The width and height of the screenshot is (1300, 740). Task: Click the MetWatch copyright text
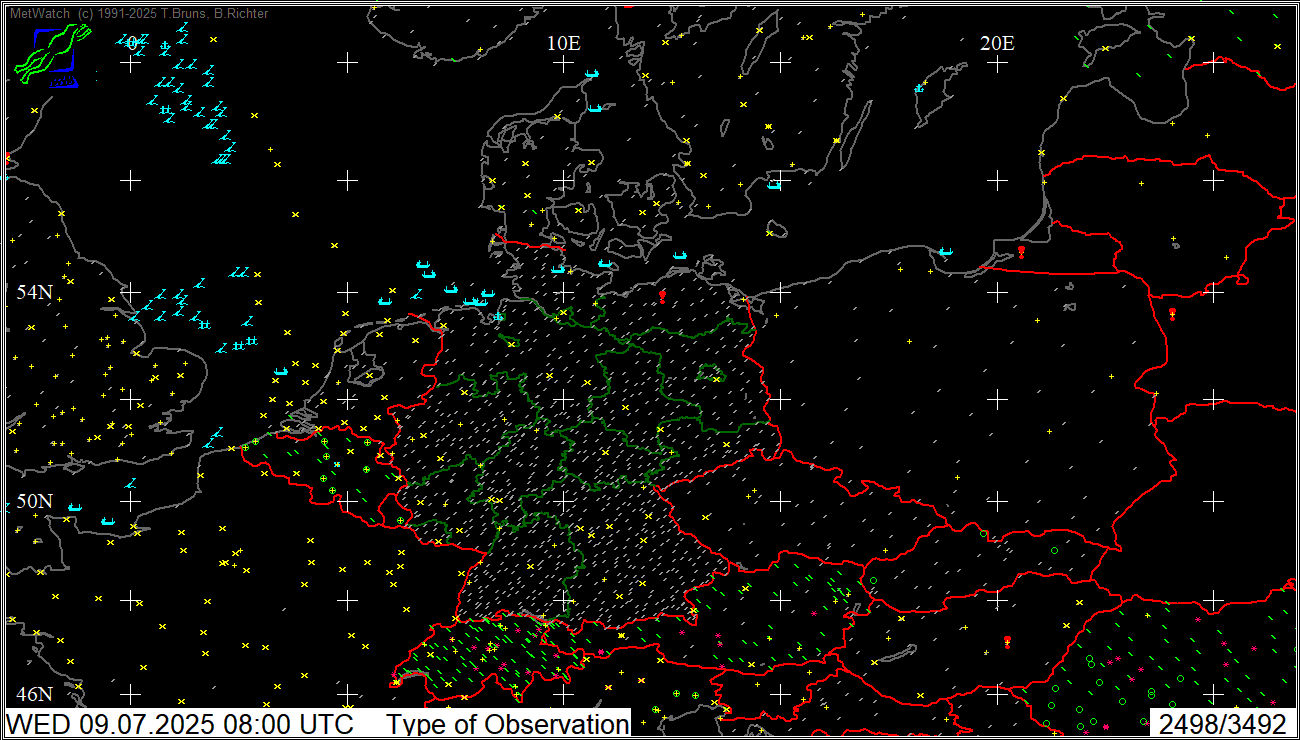point(138,13)
